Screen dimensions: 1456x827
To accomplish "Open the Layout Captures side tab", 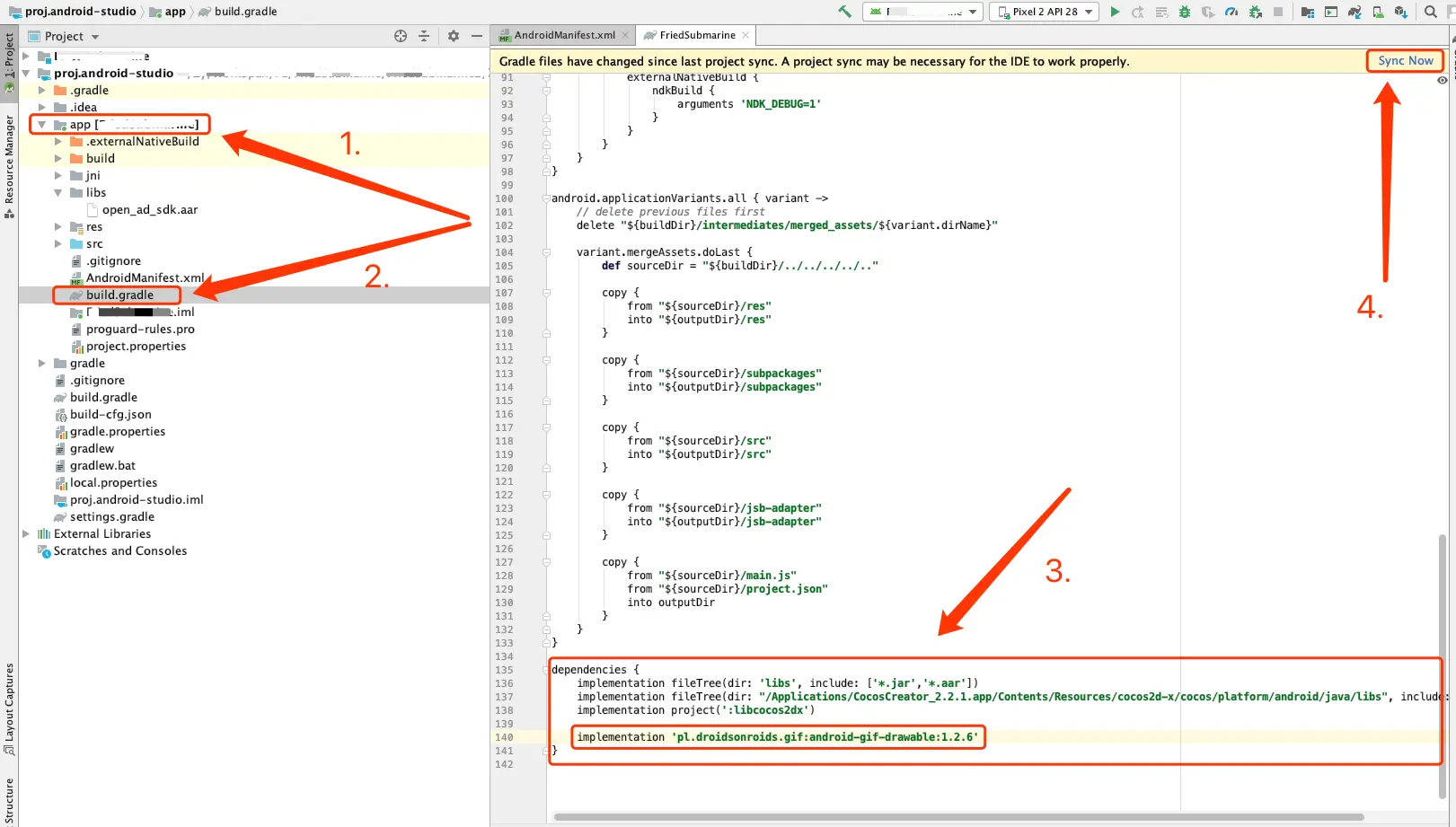I will click(x=9, y=709).
